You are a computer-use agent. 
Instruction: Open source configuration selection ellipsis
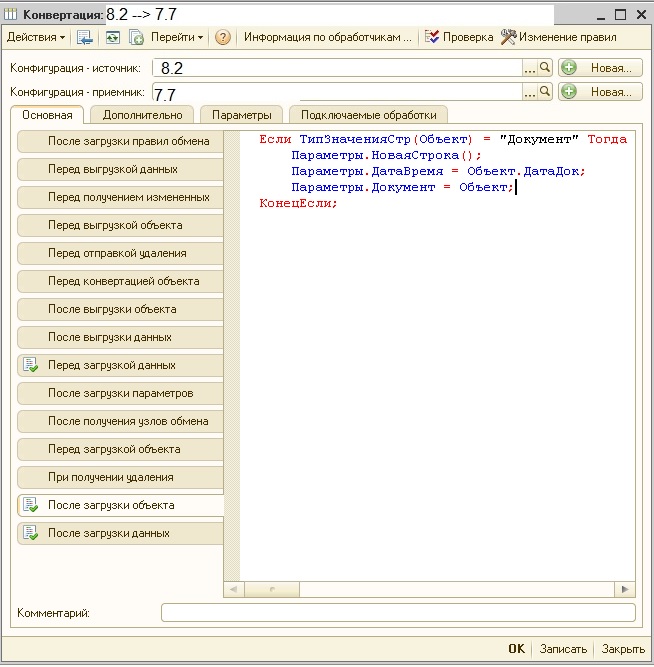point(529,68)
